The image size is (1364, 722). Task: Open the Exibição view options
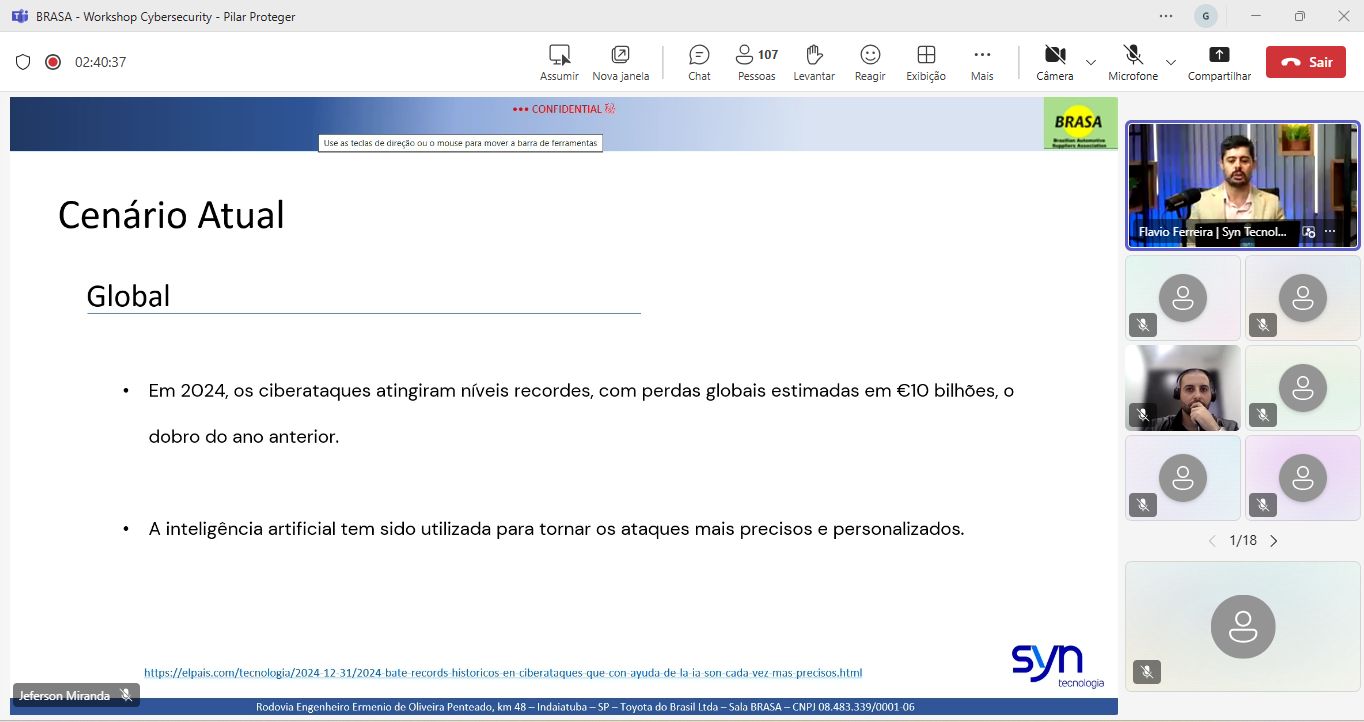(926, 55)
